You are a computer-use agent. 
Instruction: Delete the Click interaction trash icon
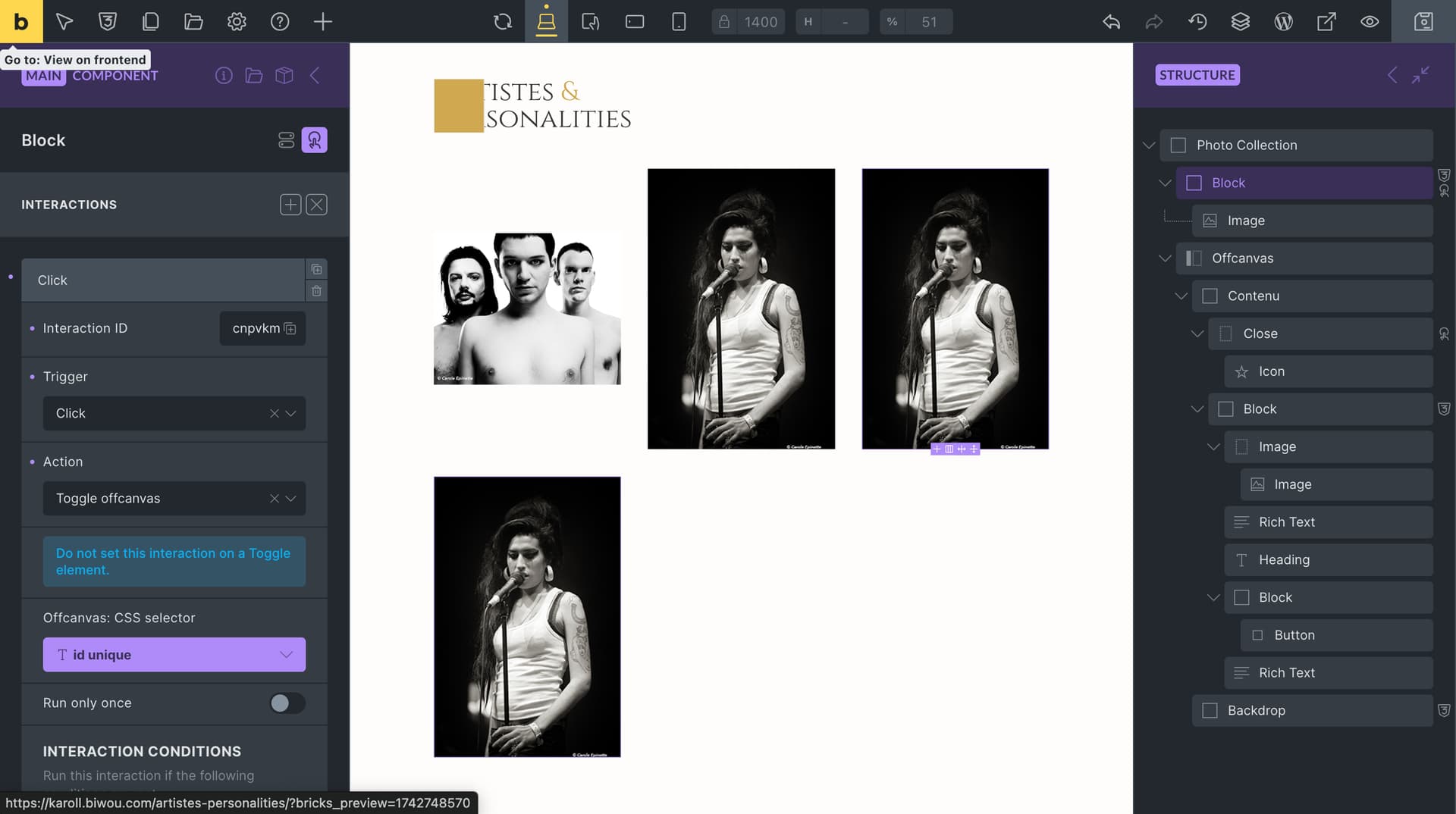[317, 291]
